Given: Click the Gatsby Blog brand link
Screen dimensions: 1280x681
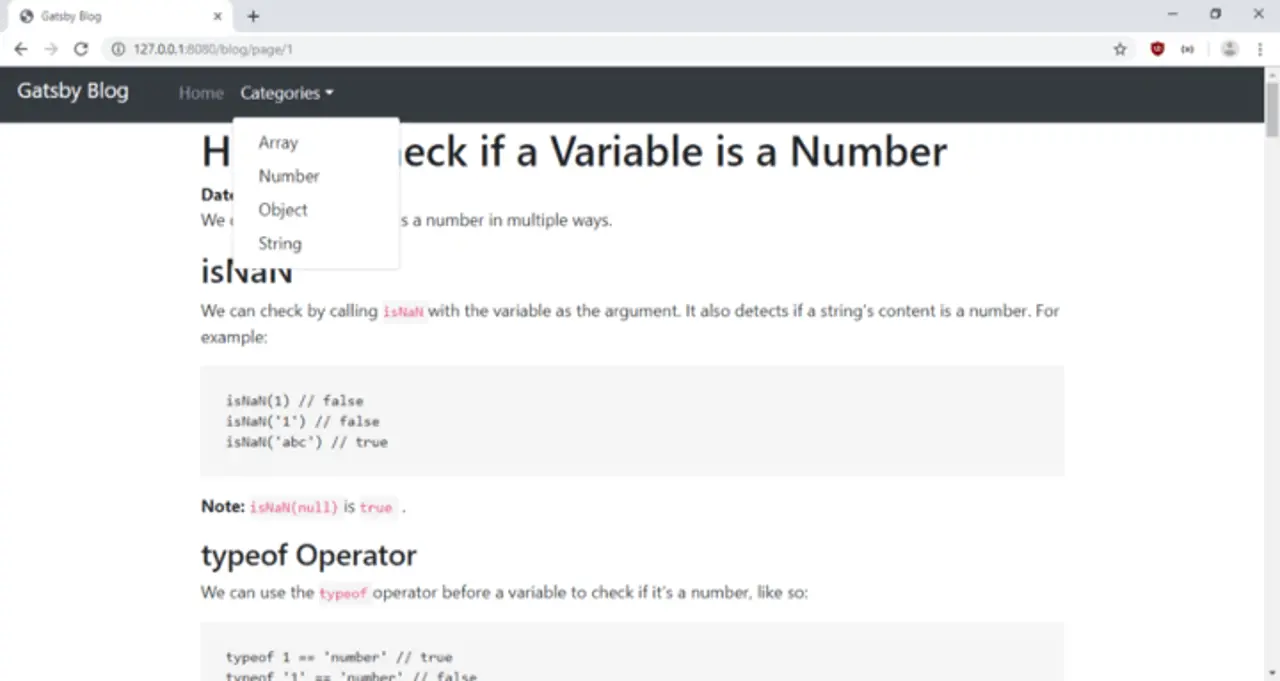Looking at the screenshot, I should point(73,91).
